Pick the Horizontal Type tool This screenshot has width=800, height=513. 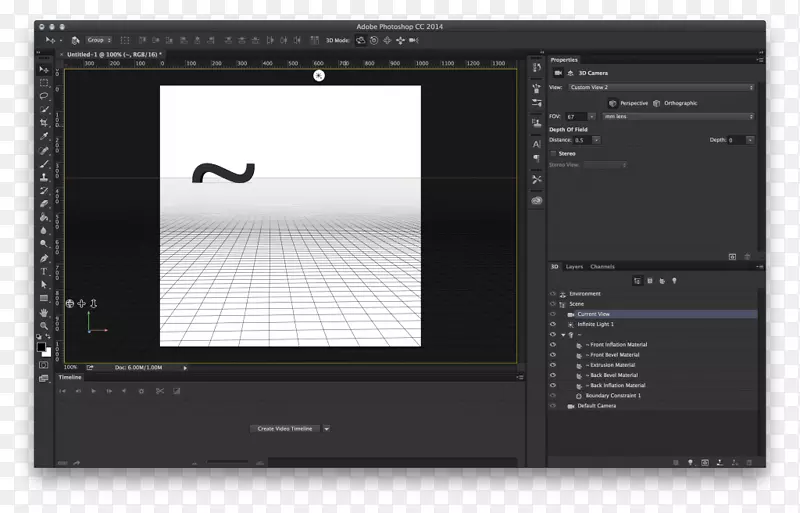pos(44,271)
